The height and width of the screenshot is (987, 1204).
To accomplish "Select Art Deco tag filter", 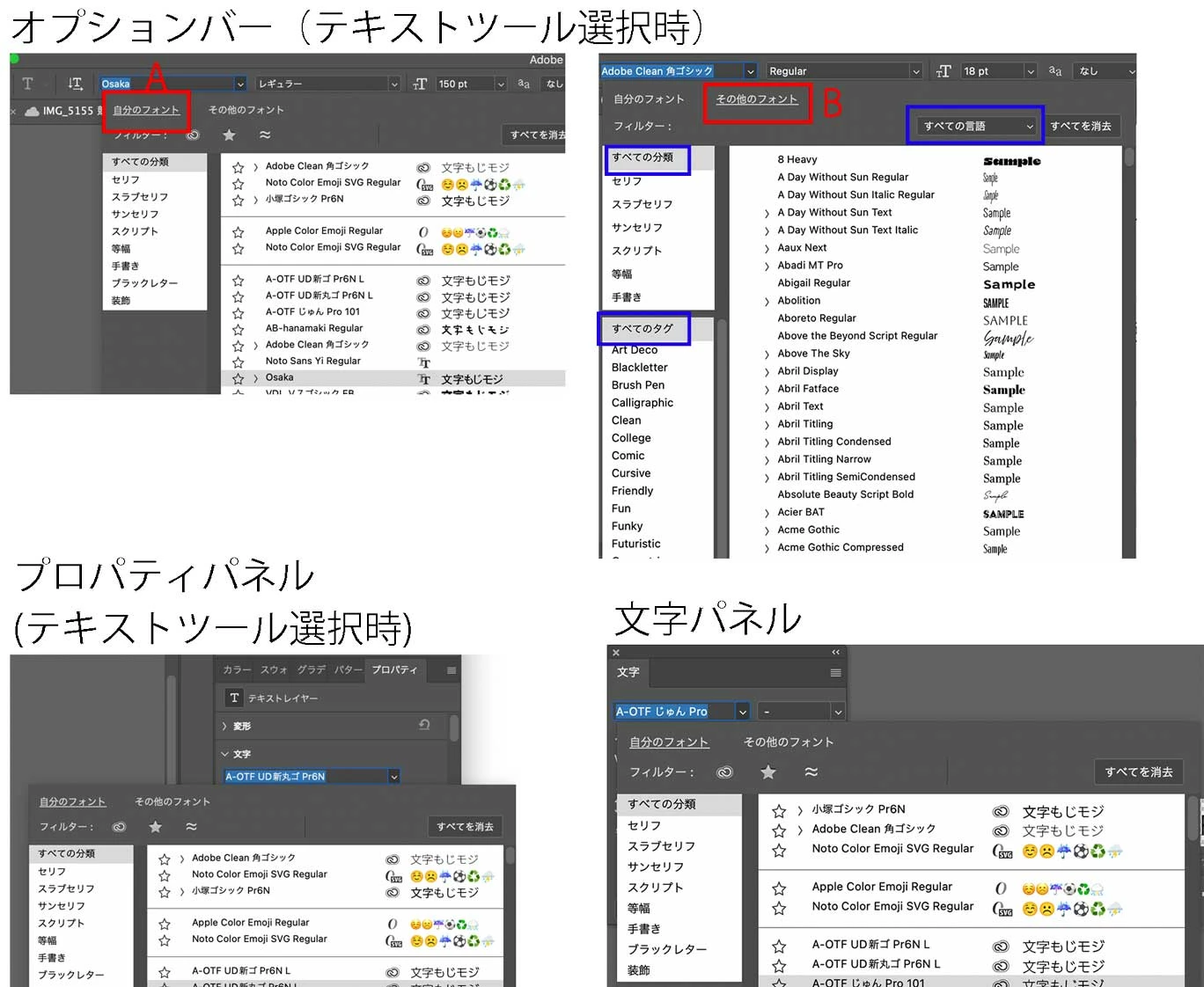I will click(x=635, y=350).
